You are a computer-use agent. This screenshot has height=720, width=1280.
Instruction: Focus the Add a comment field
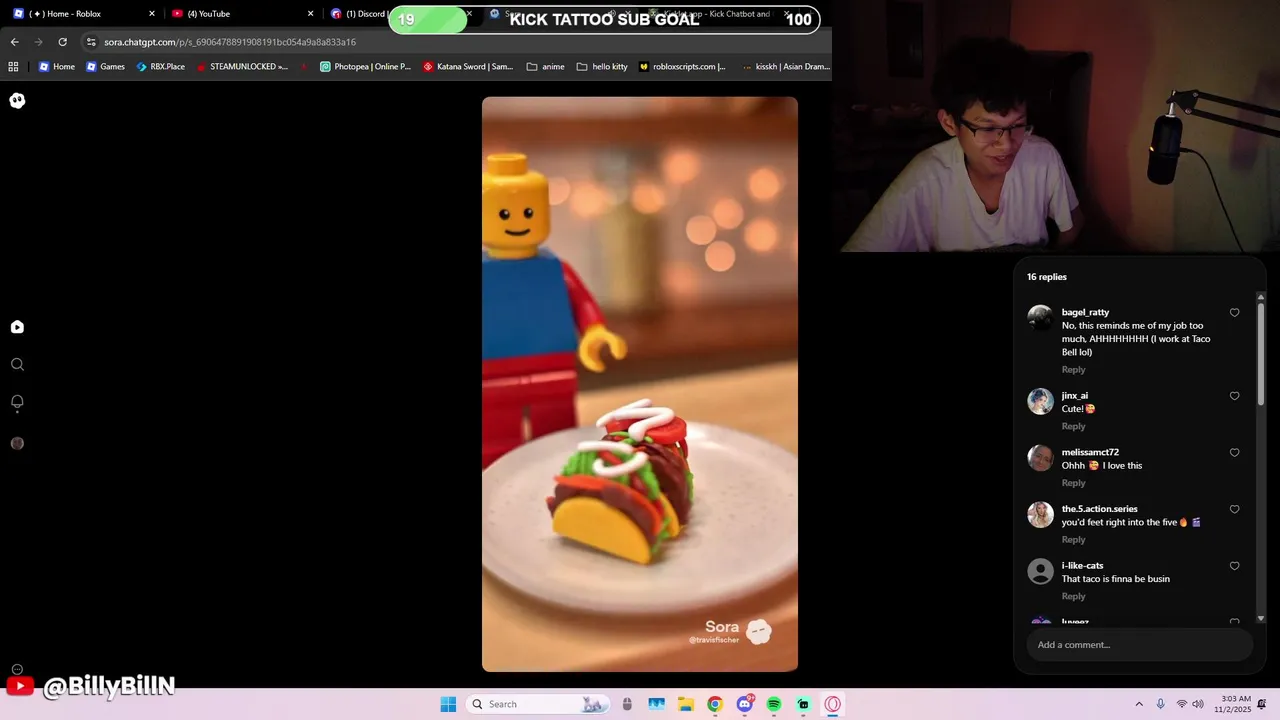[x=1140, y=645]
